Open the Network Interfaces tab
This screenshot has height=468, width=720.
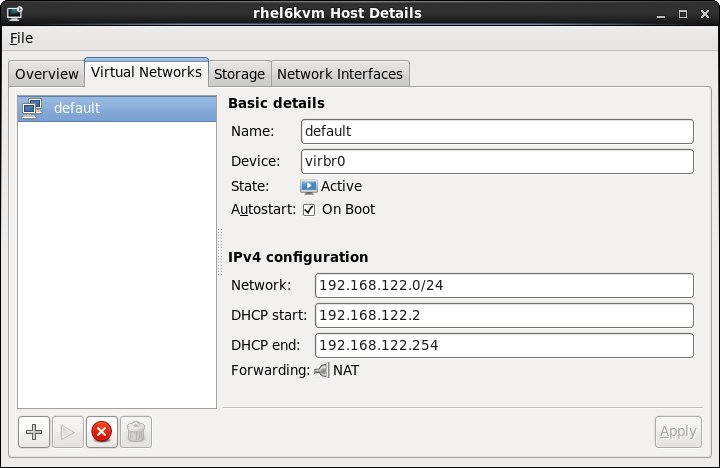click(x=339, y=74)
